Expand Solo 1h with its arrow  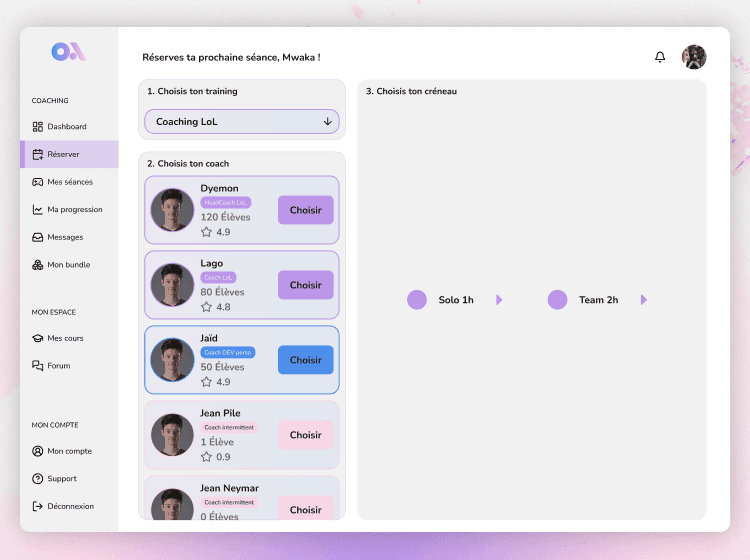pos(499,300)
